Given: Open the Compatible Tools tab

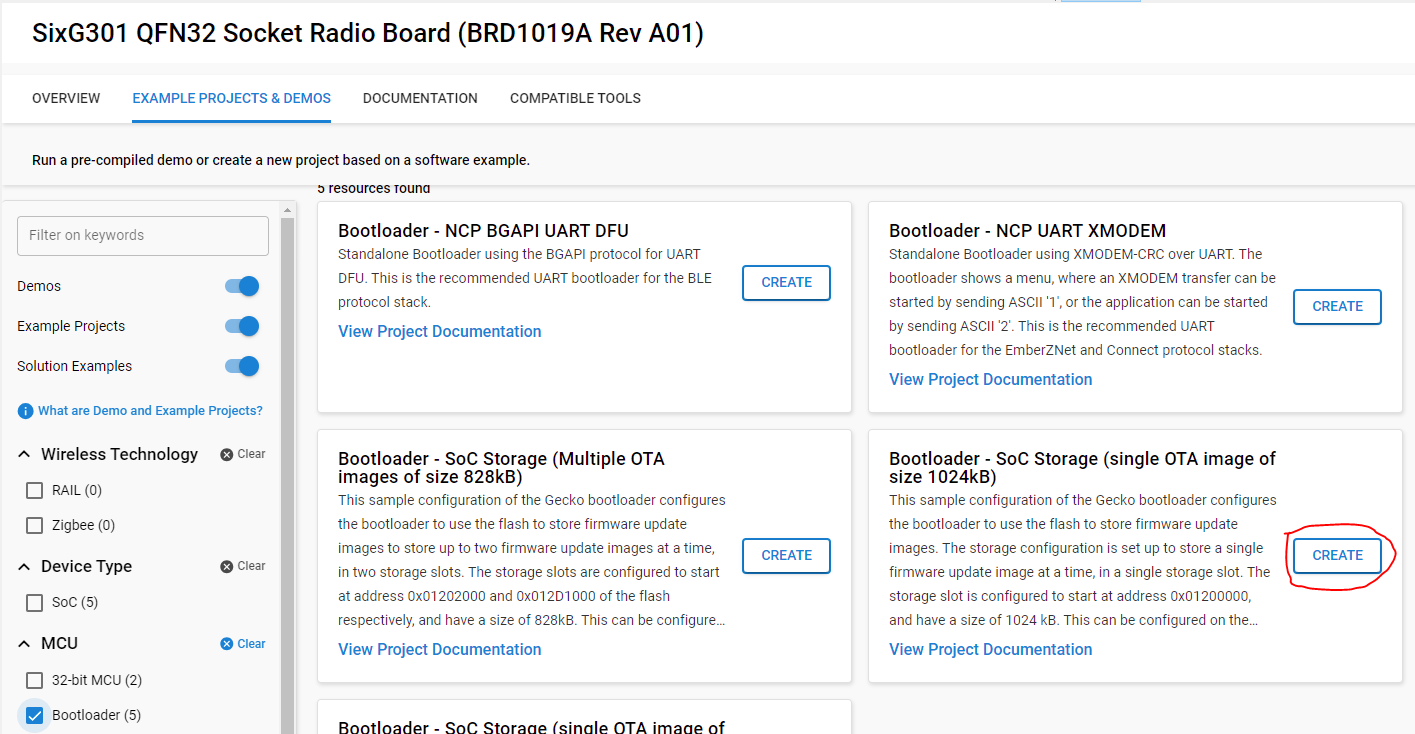Looking at the screenshot, I should (x=575, y=98).
